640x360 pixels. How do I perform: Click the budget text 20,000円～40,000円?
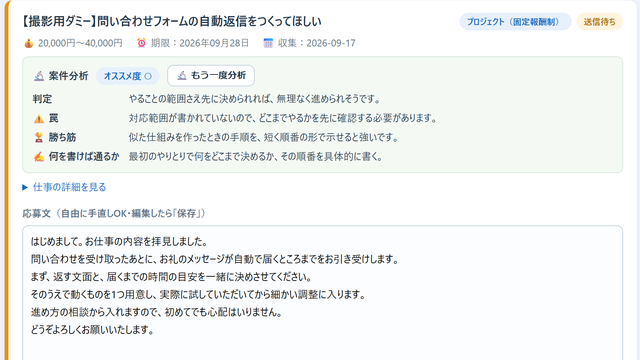80,43
